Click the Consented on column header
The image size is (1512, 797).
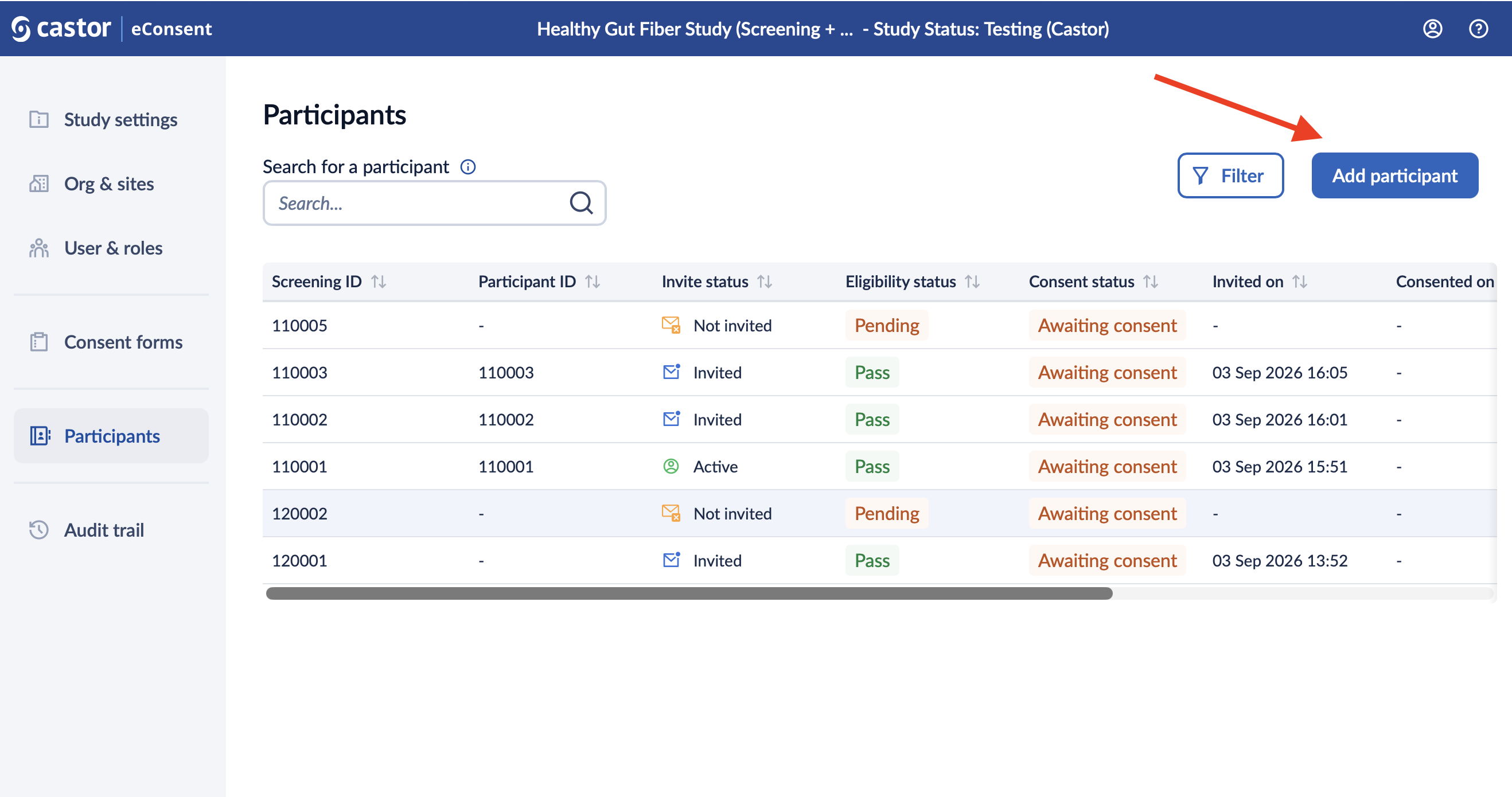1445,282
